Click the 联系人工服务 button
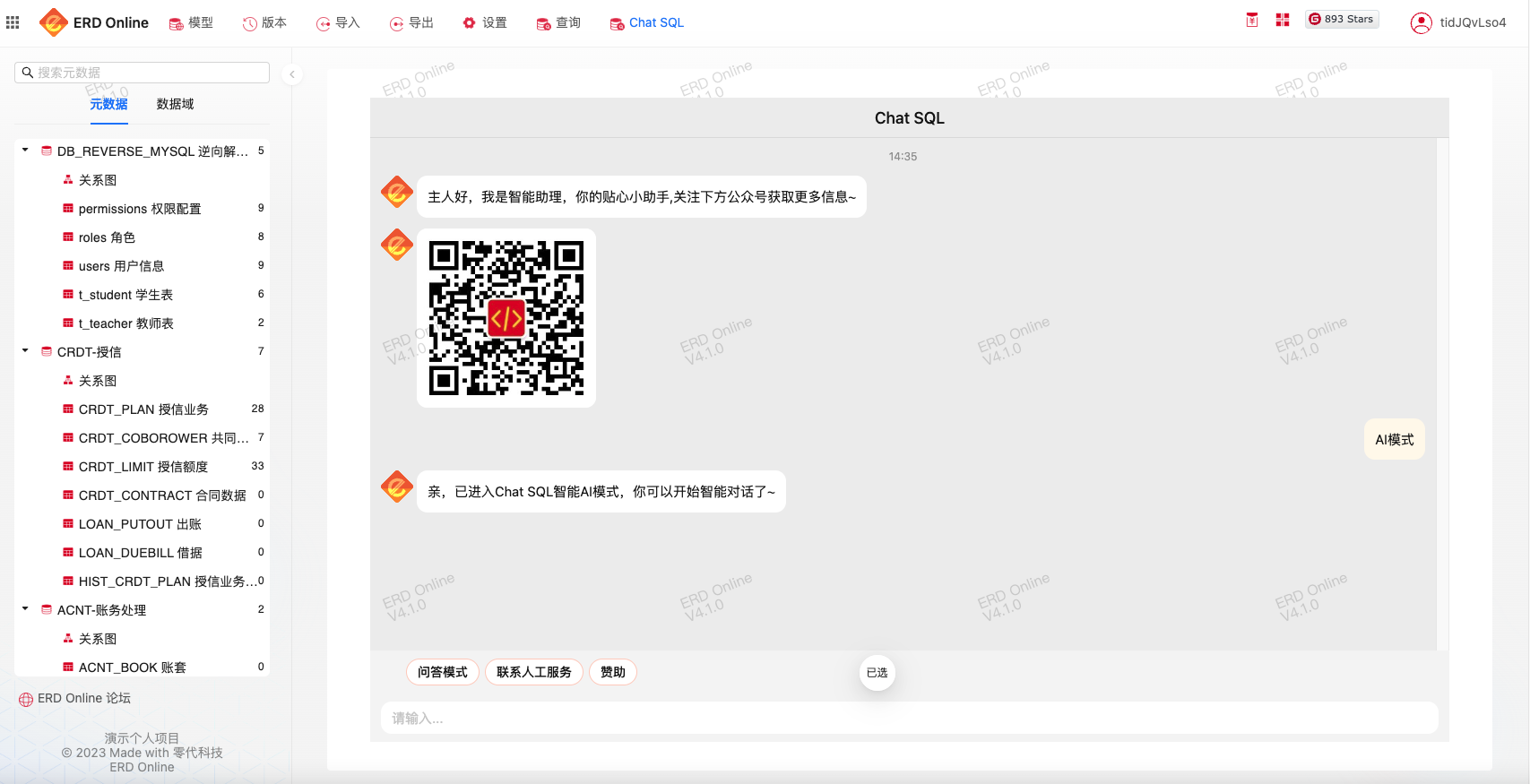Screen dimensions: 1530x784 coord(534,672)
